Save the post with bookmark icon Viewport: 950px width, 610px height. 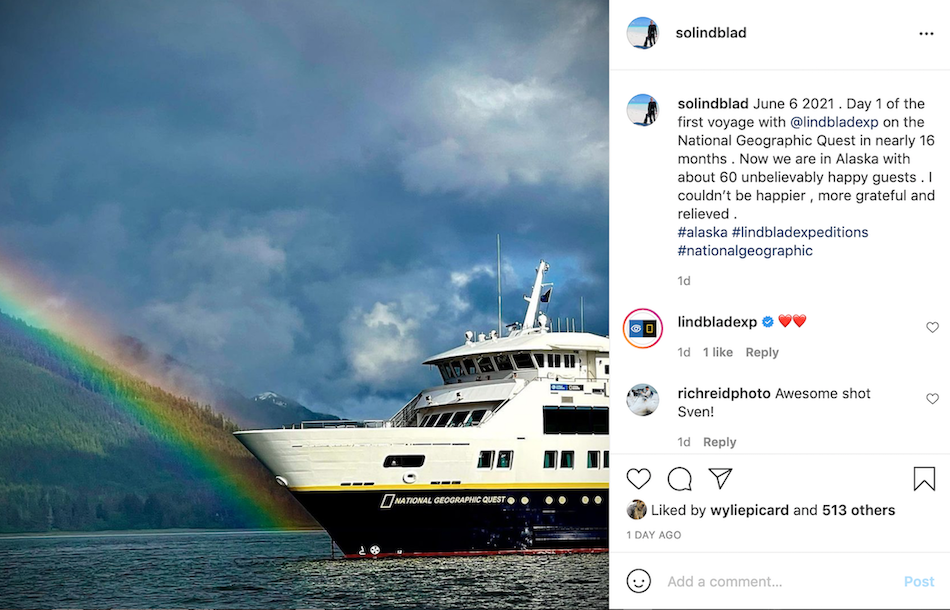click(x=924, y=479)
